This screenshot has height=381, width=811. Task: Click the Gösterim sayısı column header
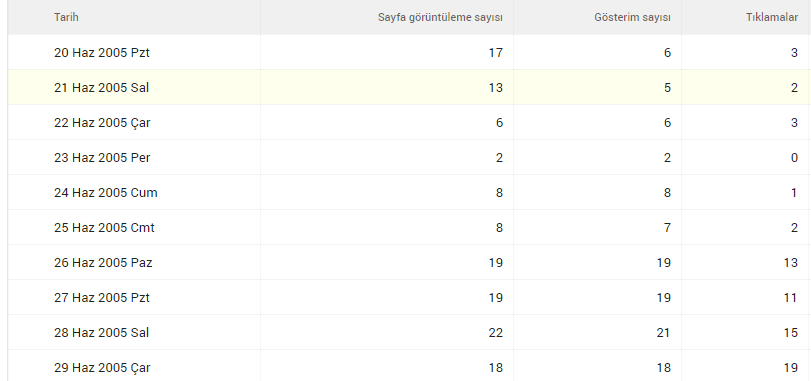[x=633, y=17]
